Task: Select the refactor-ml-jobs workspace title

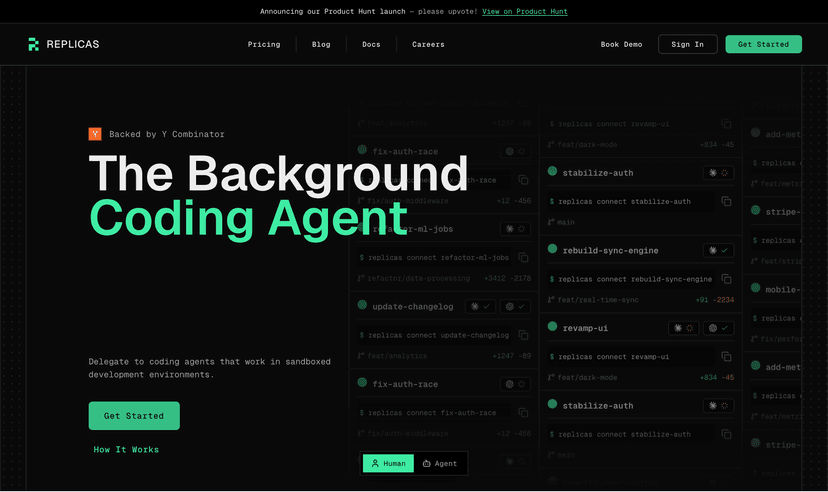Action: point(413,229)
